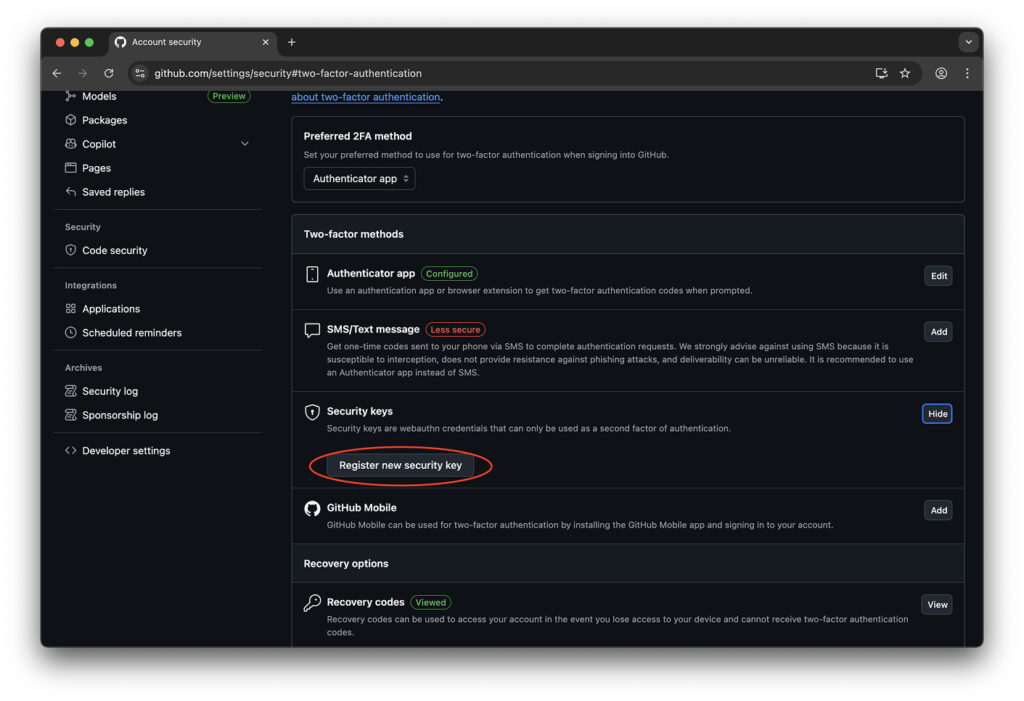This screenshot has width=1024, height=701.
Task: Click the Code security shield icon
Action: coord(71,250)
